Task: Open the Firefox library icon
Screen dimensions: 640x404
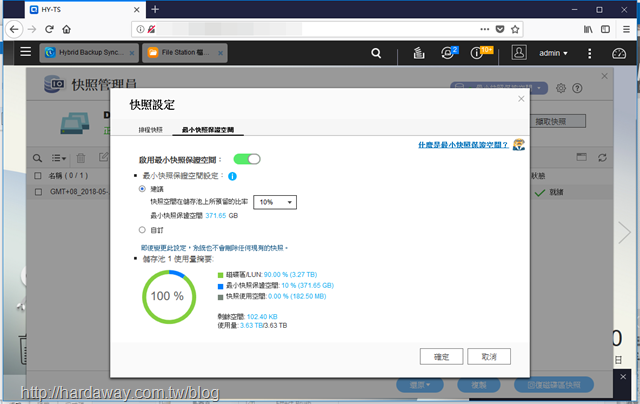Action: (x=588, y=29)
